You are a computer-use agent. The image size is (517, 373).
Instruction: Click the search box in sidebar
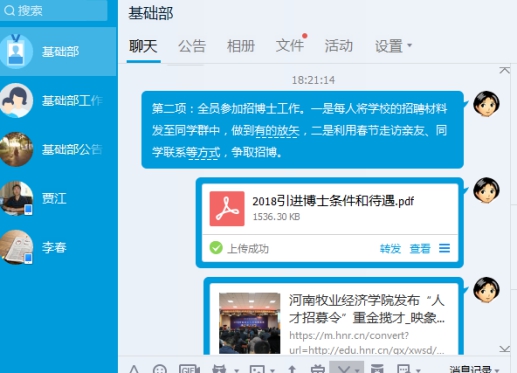54,11
